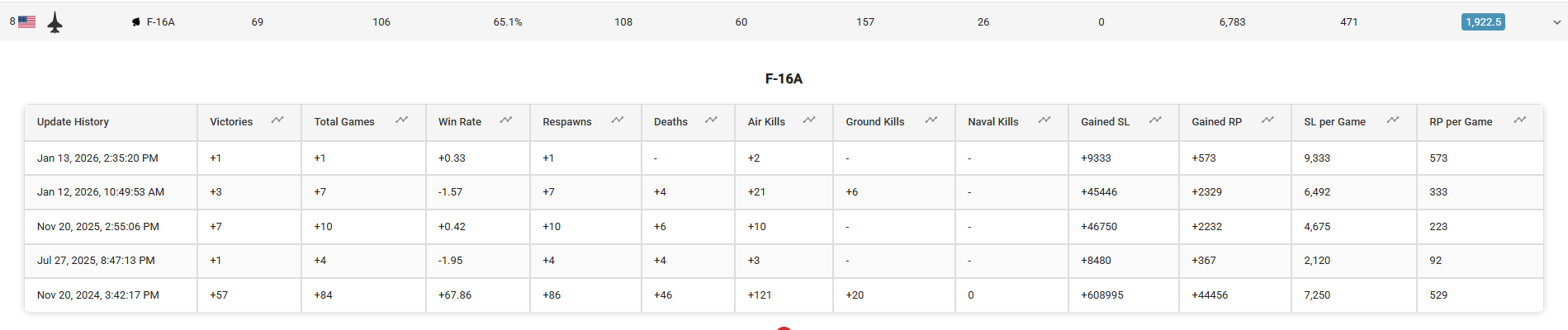
Task: Click the Total Games graph icon
Action: click(x=402, y=120)
